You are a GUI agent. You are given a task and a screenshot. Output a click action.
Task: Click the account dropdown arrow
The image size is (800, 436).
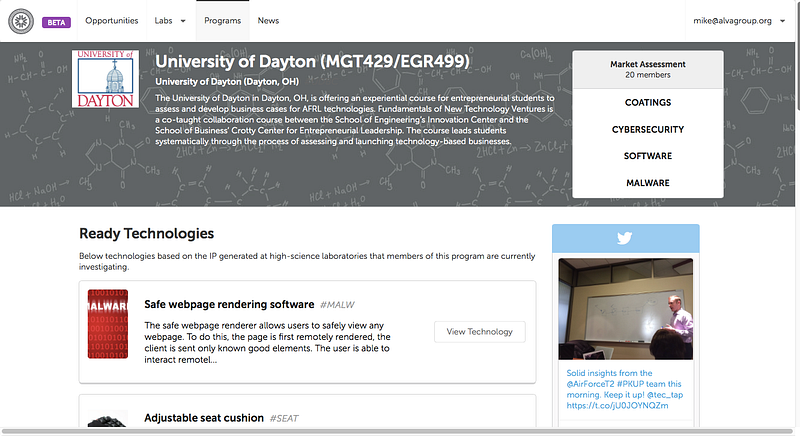click(x=782, y=21)
